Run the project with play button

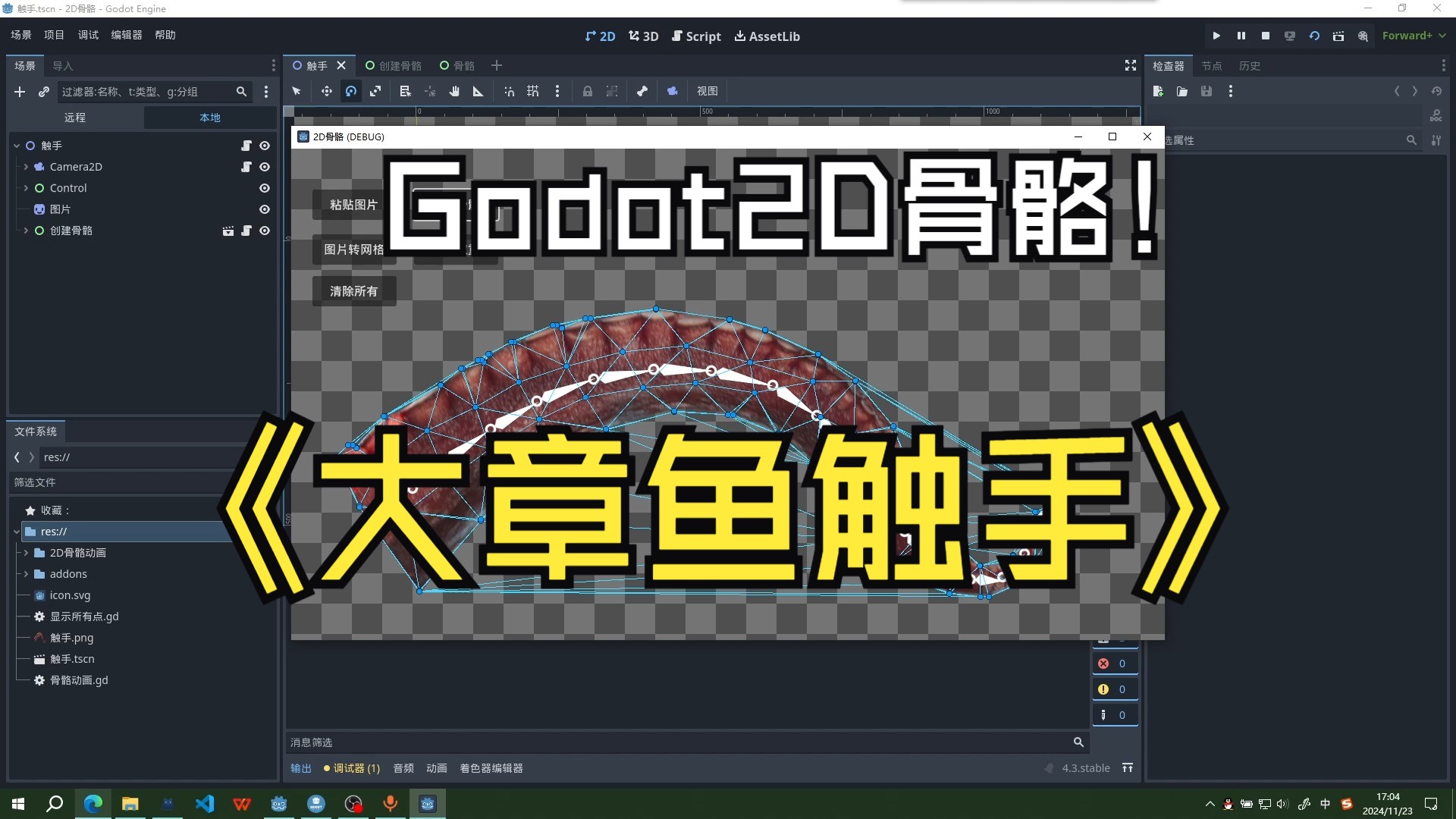click(1216, 36)
